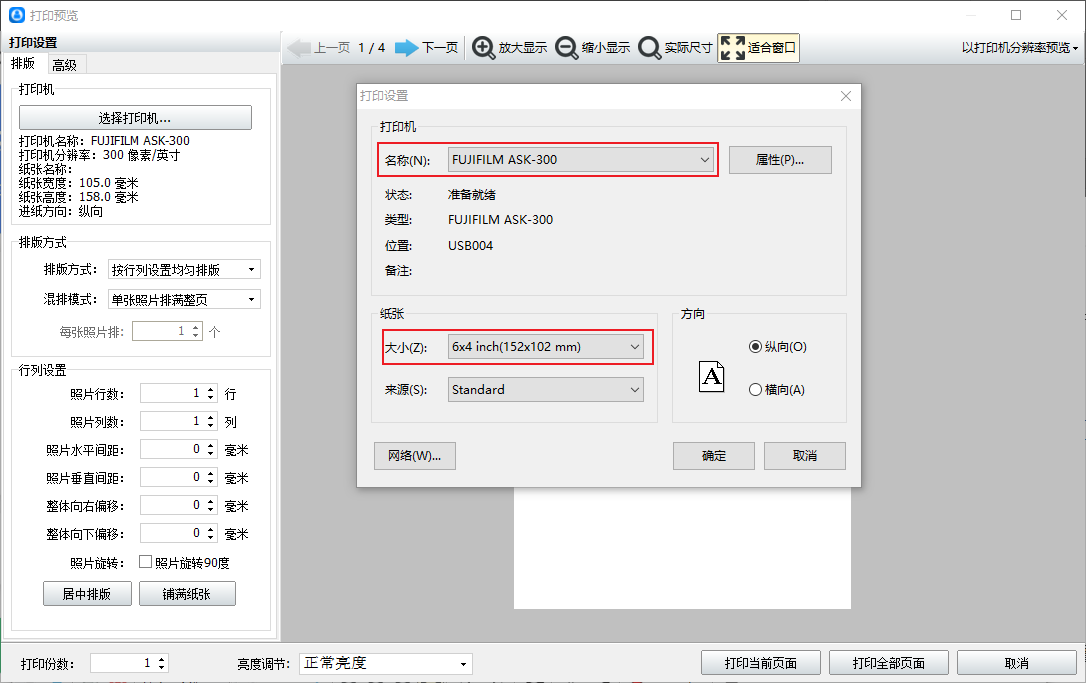This screenshot has height=683, width=1086.
Task: Click 进纸方向: 纵向 text
Action: (61, 211)
